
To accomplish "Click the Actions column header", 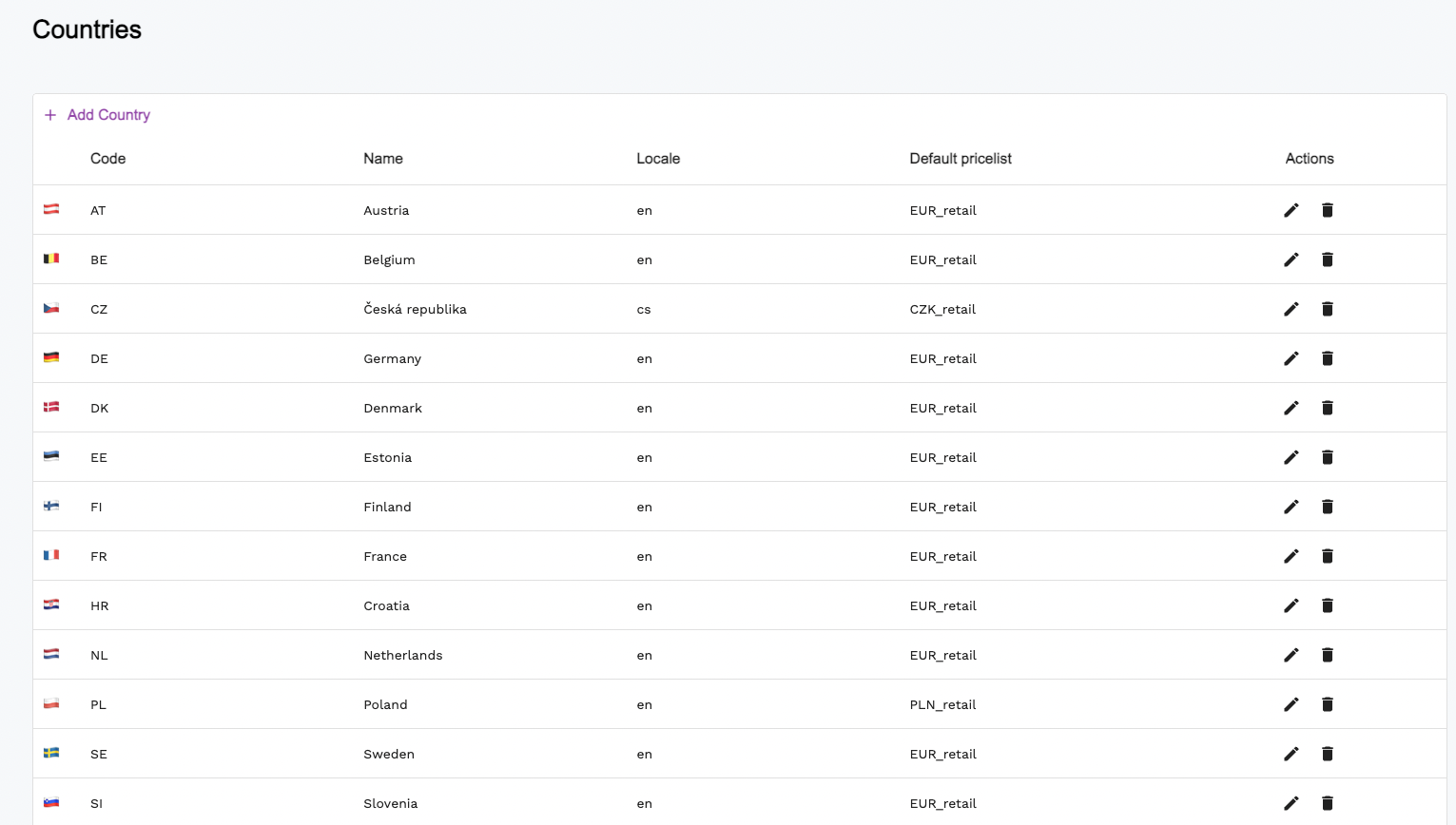I will [1310, 159].
